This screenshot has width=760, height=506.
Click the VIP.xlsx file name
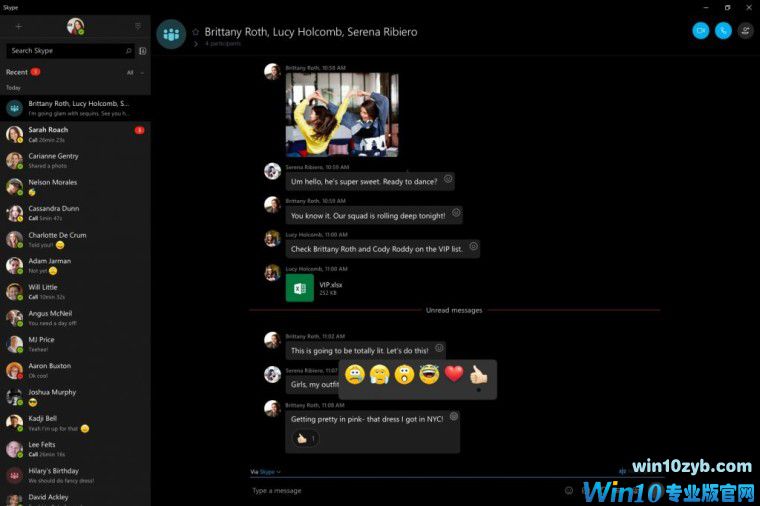coord(331,285)
